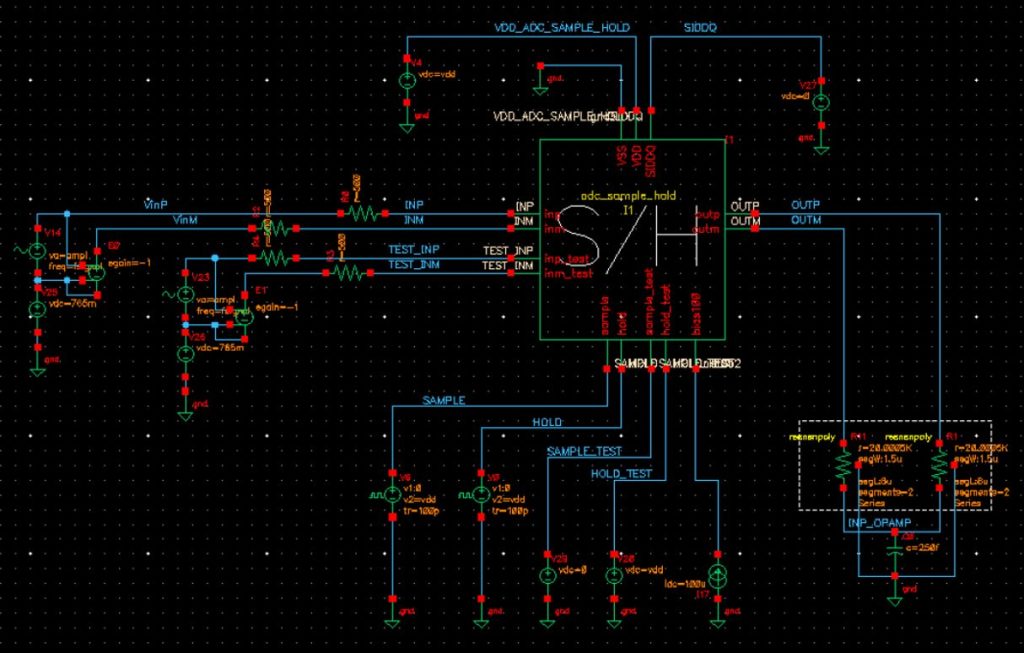This screenshot has height=653, width=1024.
Task: Select the V28 vdc=vdd source on HOLD_TEST
Action: tap(614, 576)
